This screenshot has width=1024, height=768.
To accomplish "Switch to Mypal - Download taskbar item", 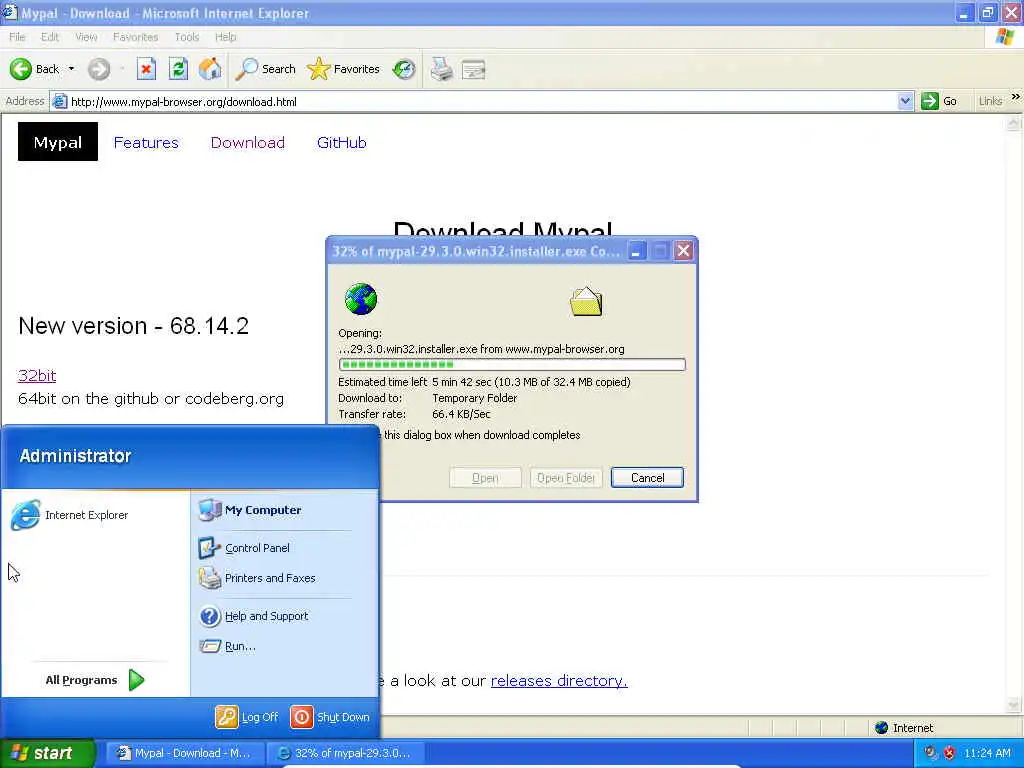I will click(x=185, y=753).
